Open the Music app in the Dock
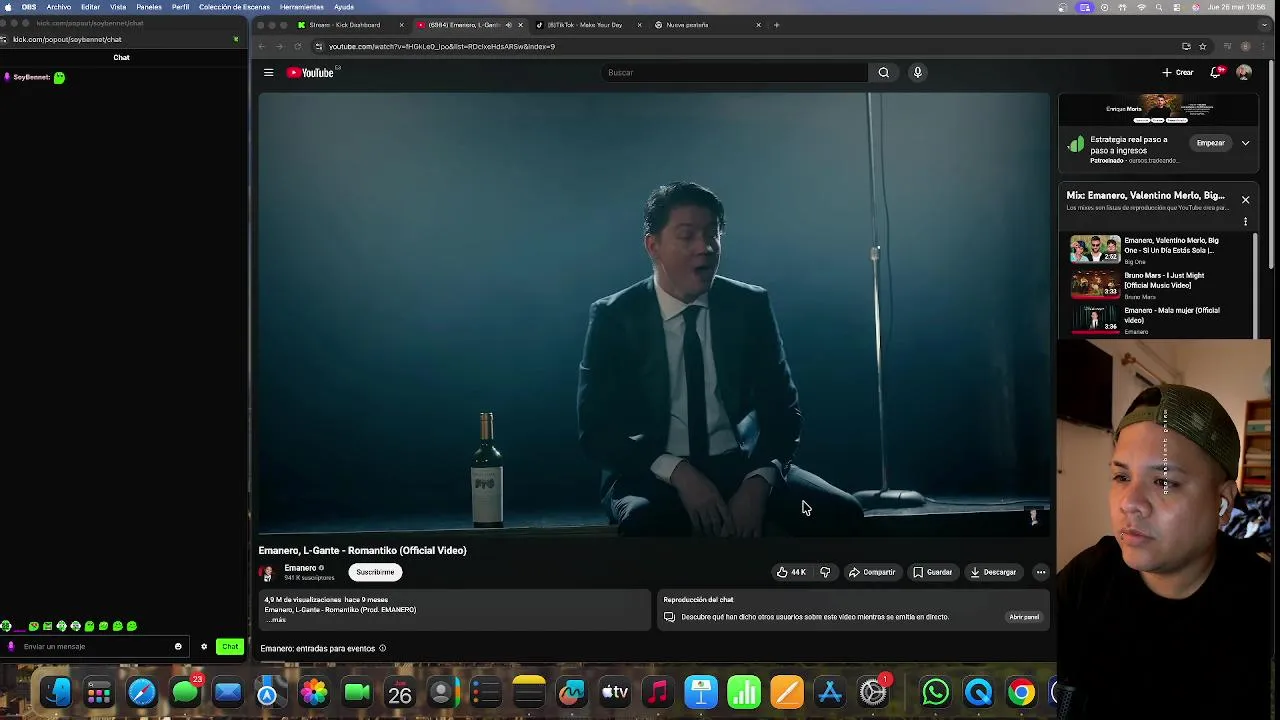 tap(657, 692)
